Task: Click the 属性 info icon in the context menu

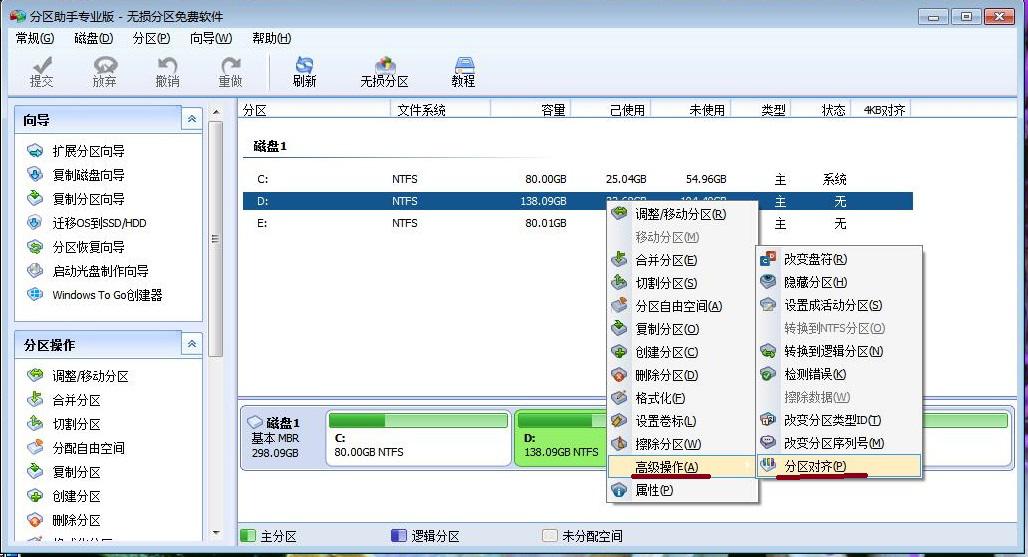Action: 619,490
